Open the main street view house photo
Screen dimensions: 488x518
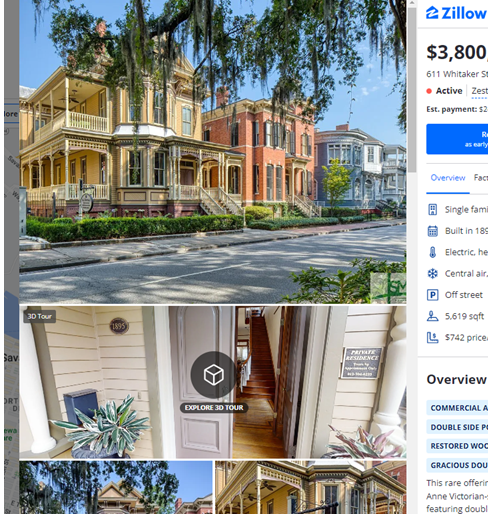tap(213, 152)
